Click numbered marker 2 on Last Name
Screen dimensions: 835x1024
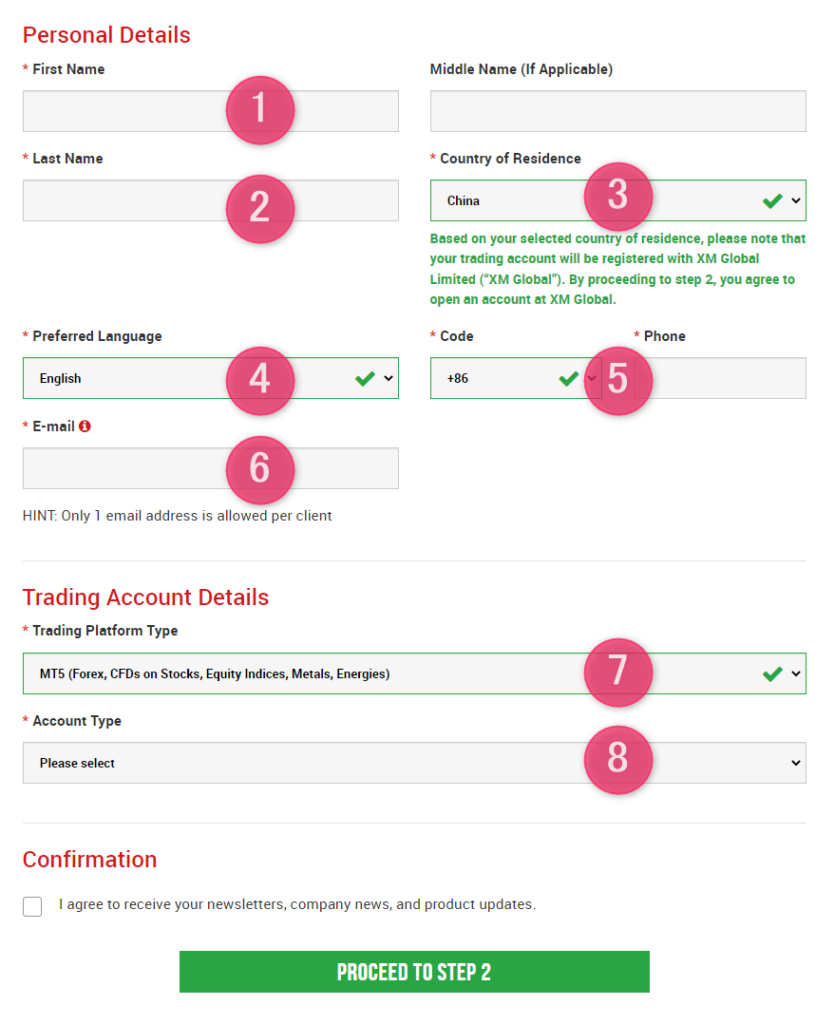260,209
